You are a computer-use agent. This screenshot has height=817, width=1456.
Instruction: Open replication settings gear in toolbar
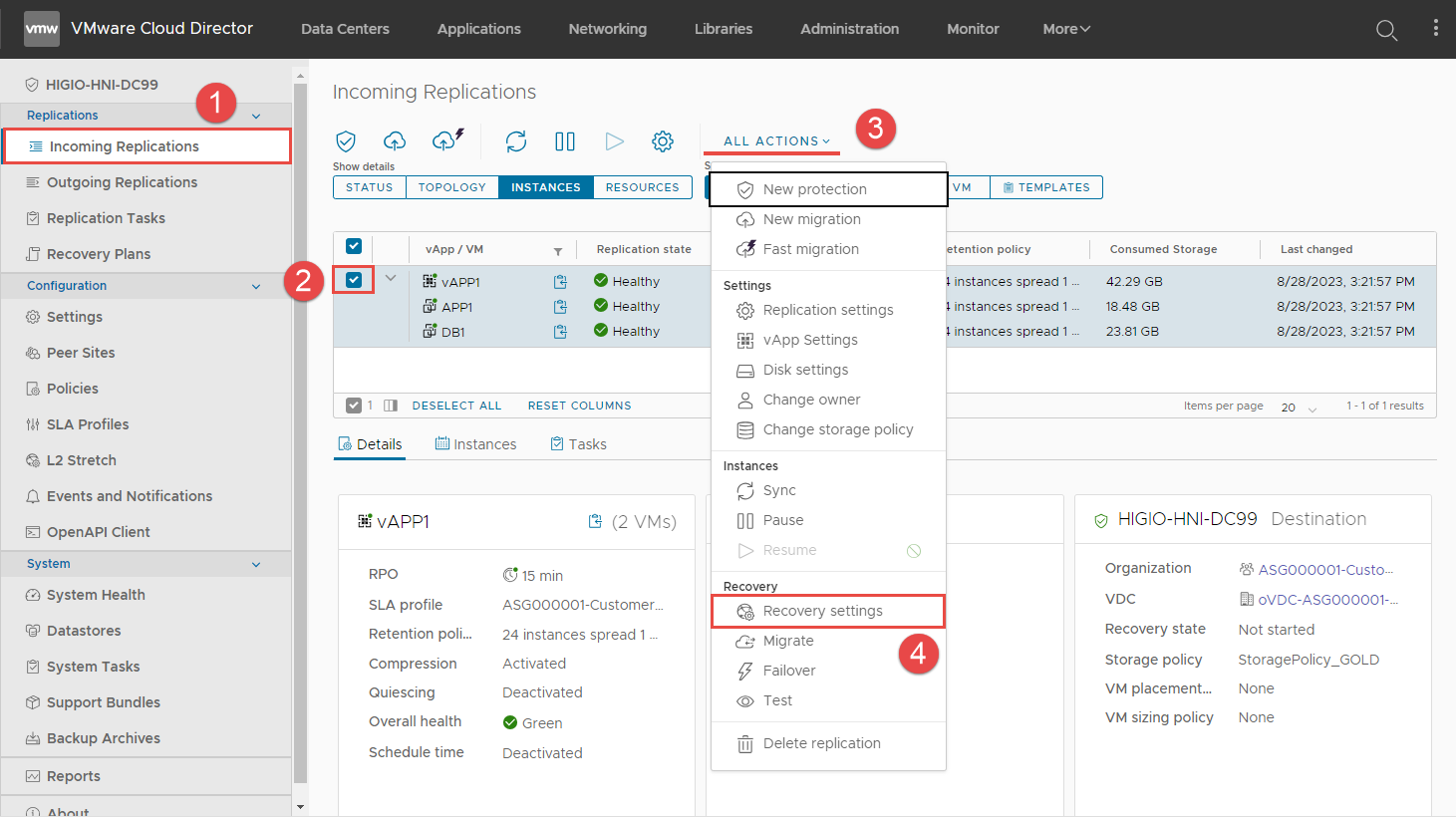663,141
